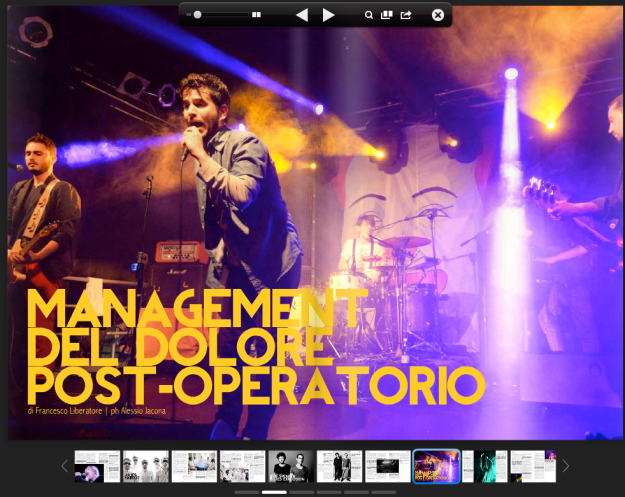The image size is (625, 497).
Task: Select the highlighted Management del Dolore thumbnail
Action: [436, 466]
